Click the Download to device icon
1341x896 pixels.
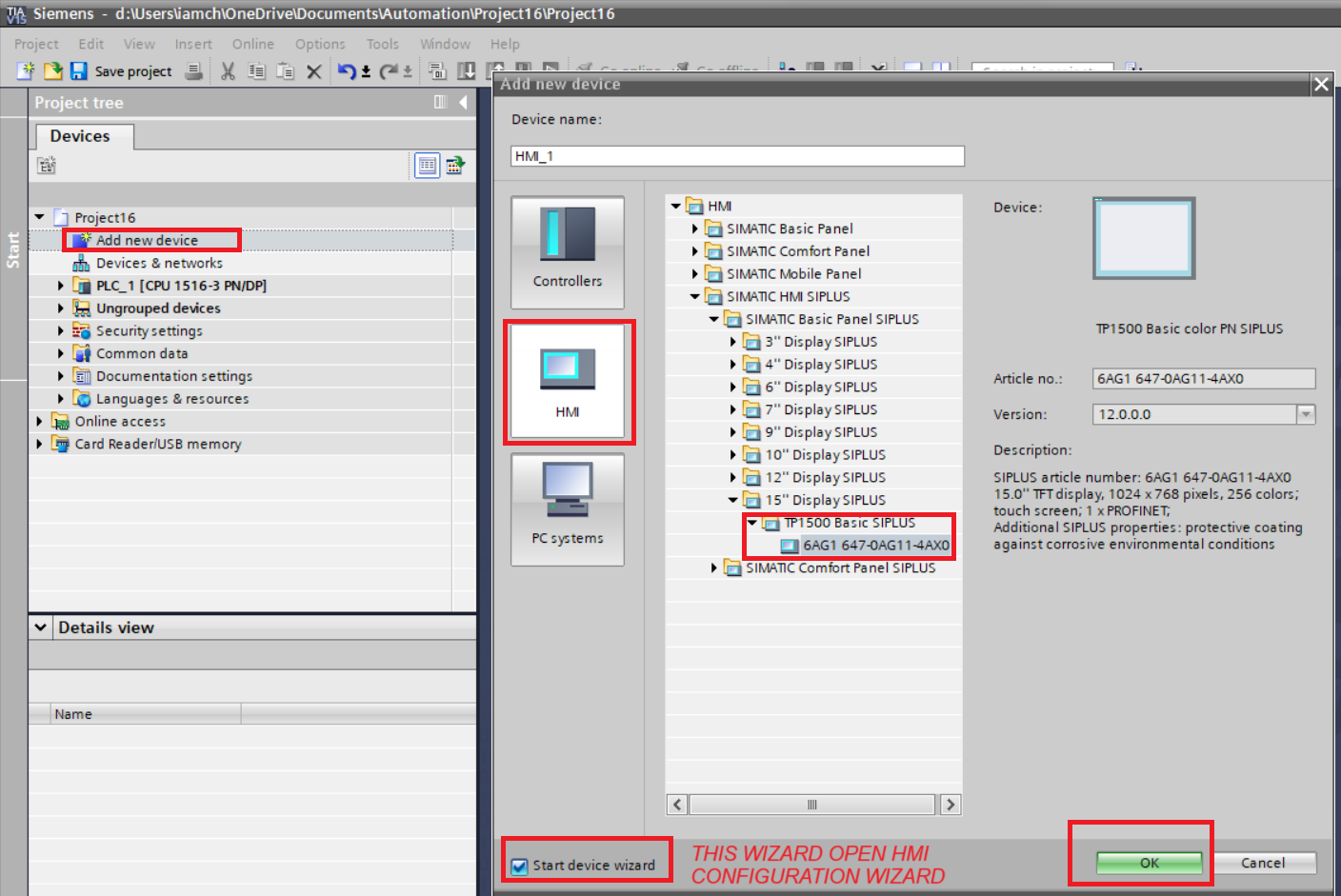click(467, 71)
